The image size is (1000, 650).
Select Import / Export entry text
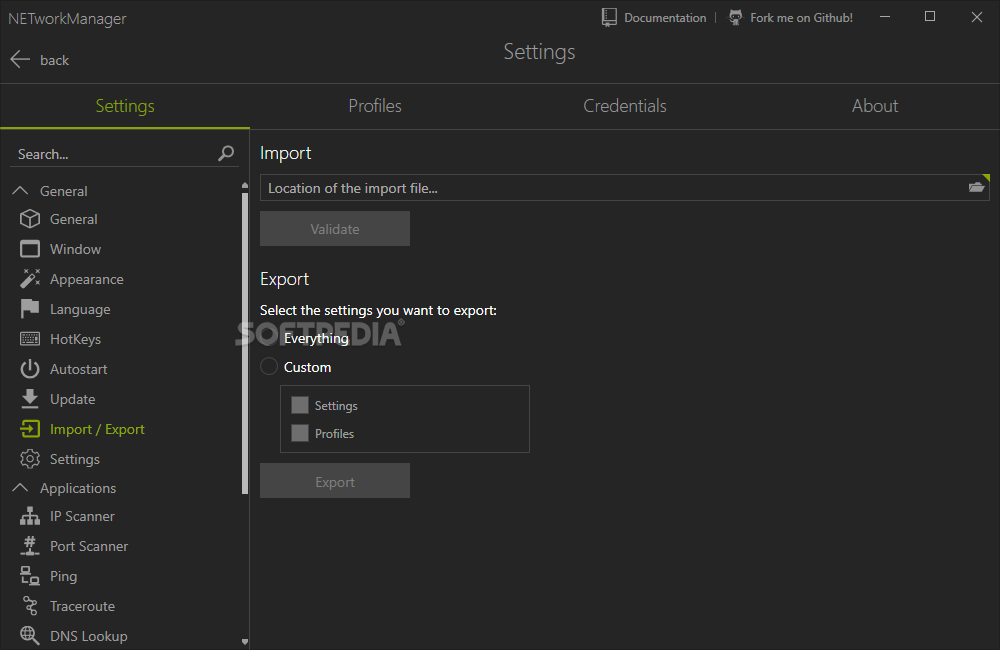pos(97,429)
